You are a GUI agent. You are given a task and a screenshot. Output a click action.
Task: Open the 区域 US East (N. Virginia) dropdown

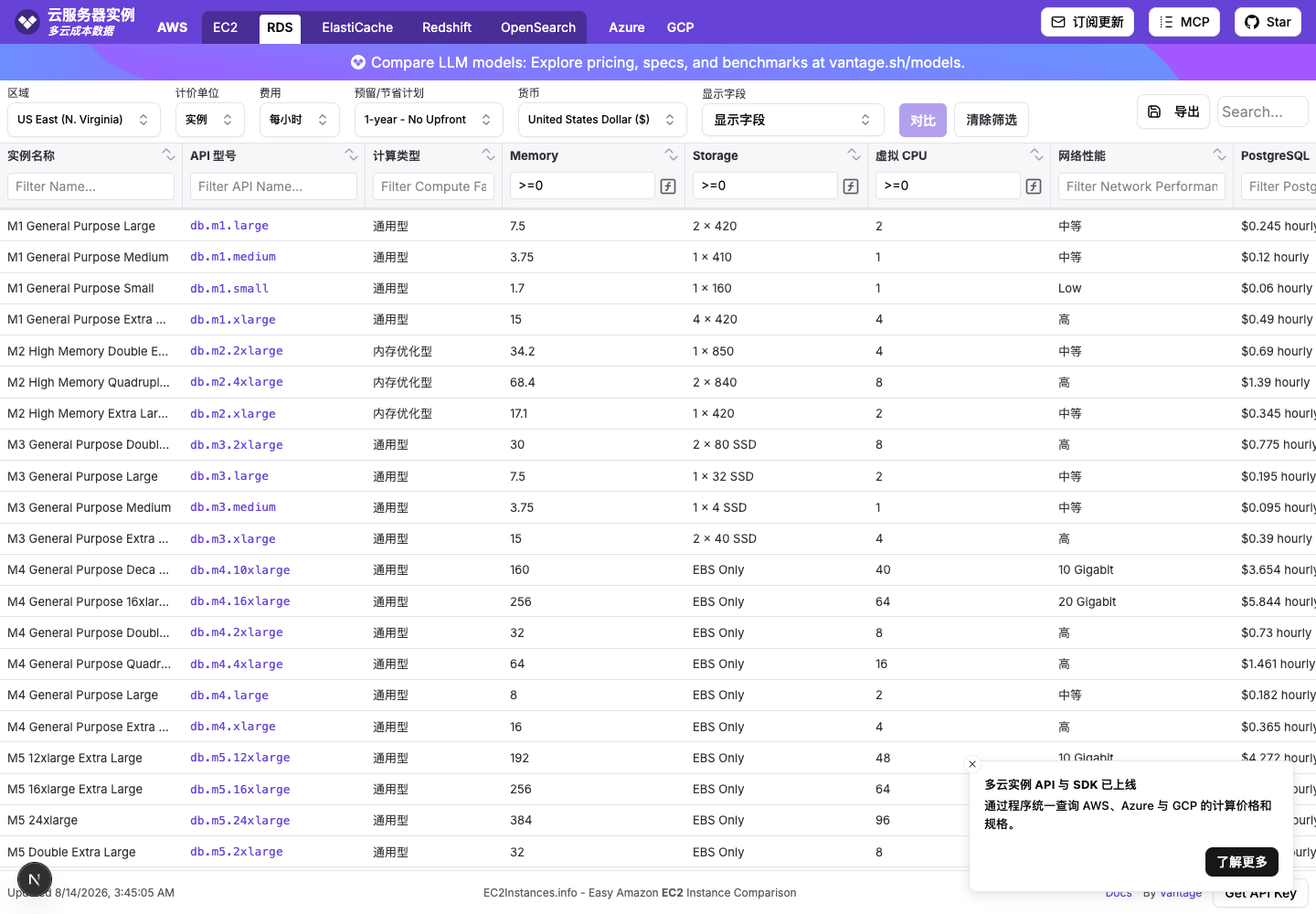pos(84,120)
